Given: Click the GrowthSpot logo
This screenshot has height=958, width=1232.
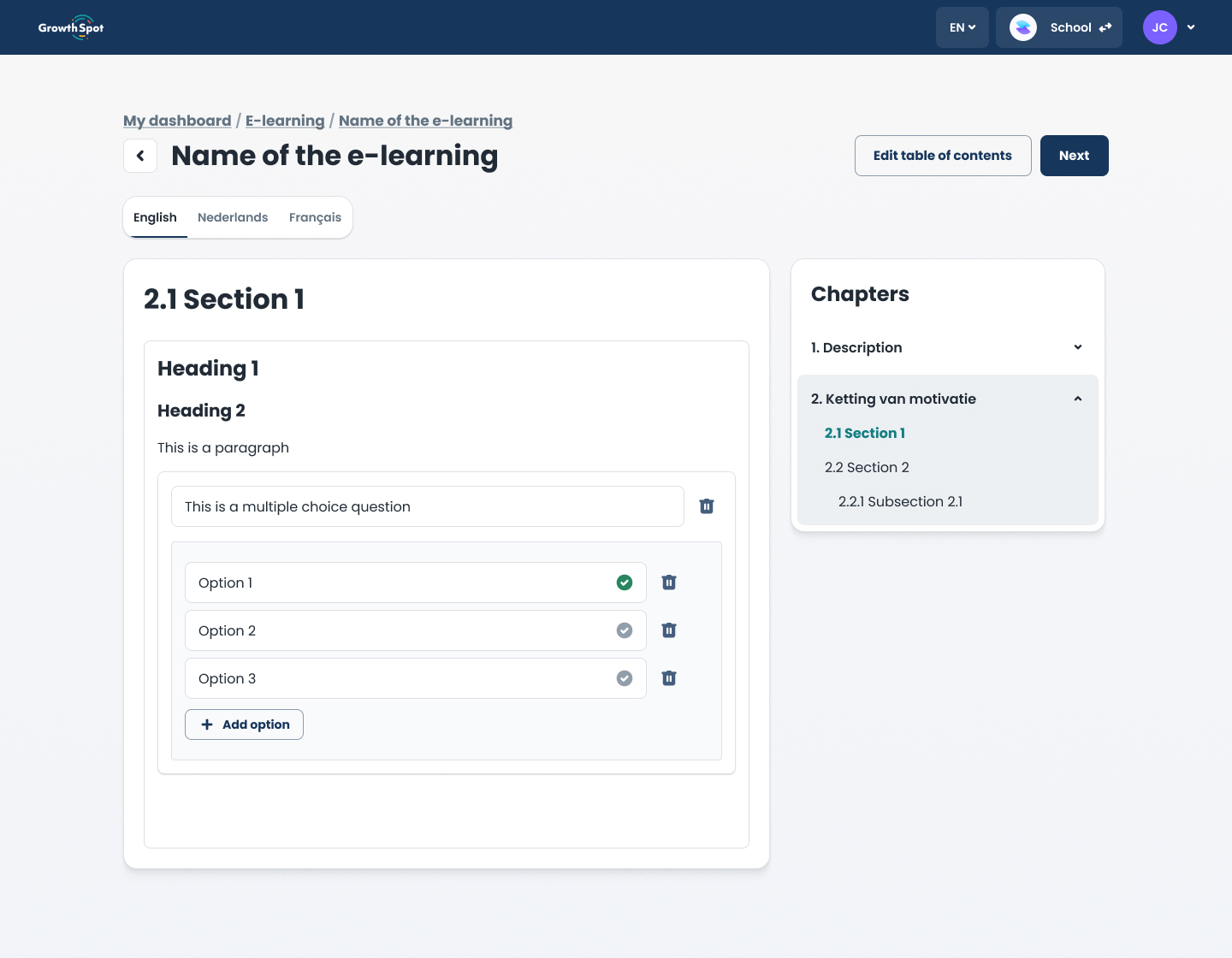Looking at the screenshot, I should tap(71, 27).
